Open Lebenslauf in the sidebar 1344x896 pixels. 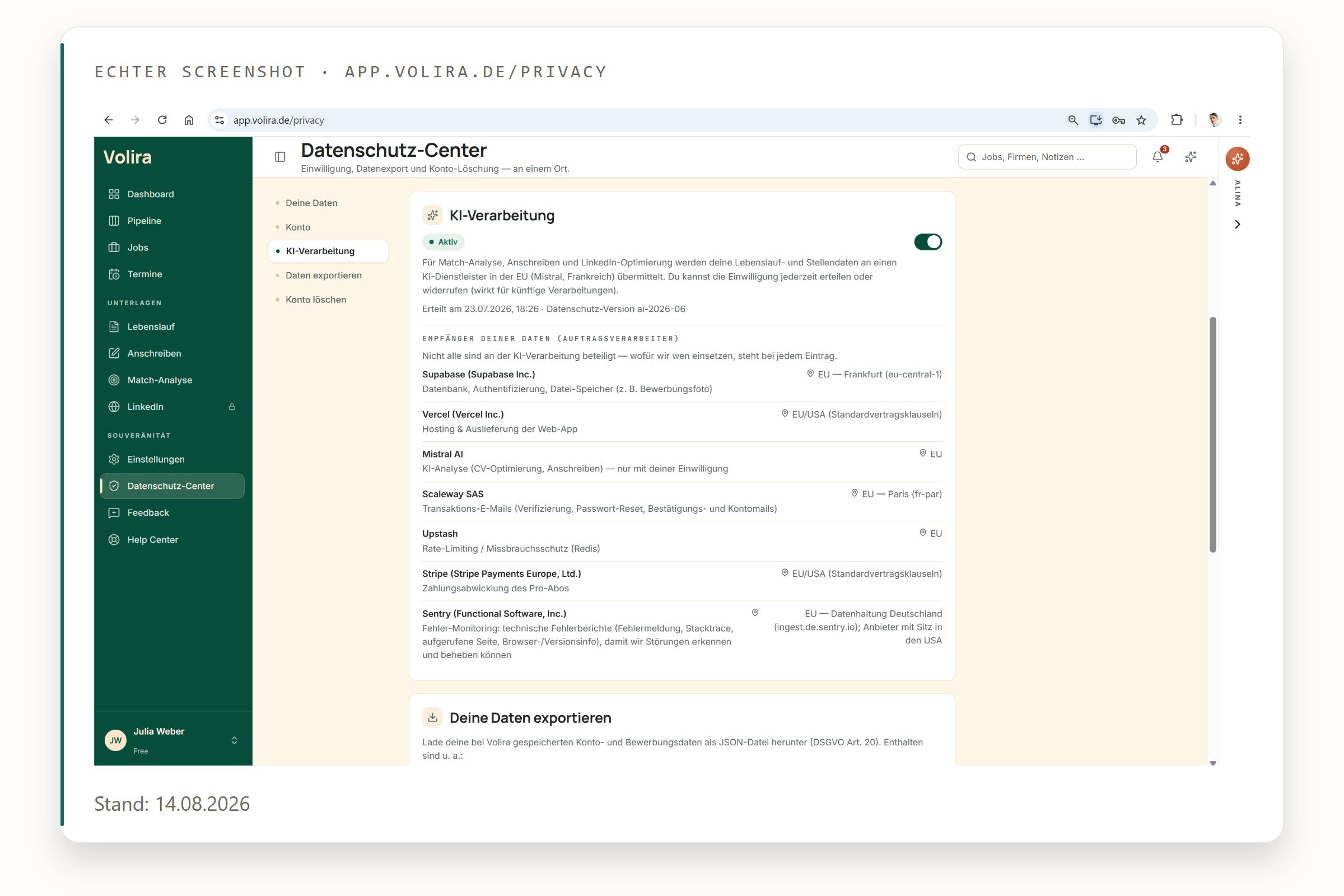(x=172, y=327)
